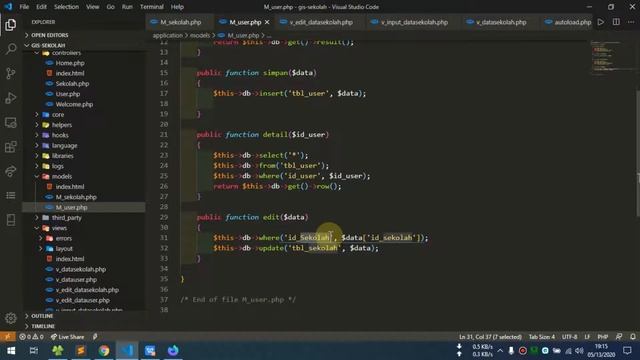The image size is (640, 360).
Task: Open the Extensions view
Action: click(x=11, y=147)
